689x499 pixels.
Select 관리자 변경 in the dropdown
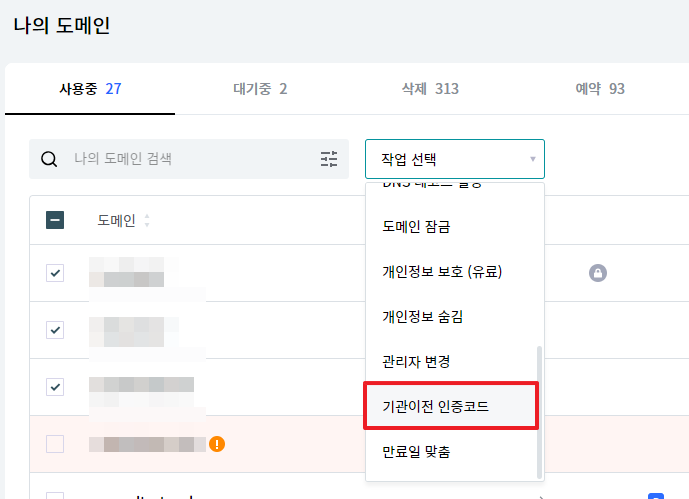[x=451, y=362]
